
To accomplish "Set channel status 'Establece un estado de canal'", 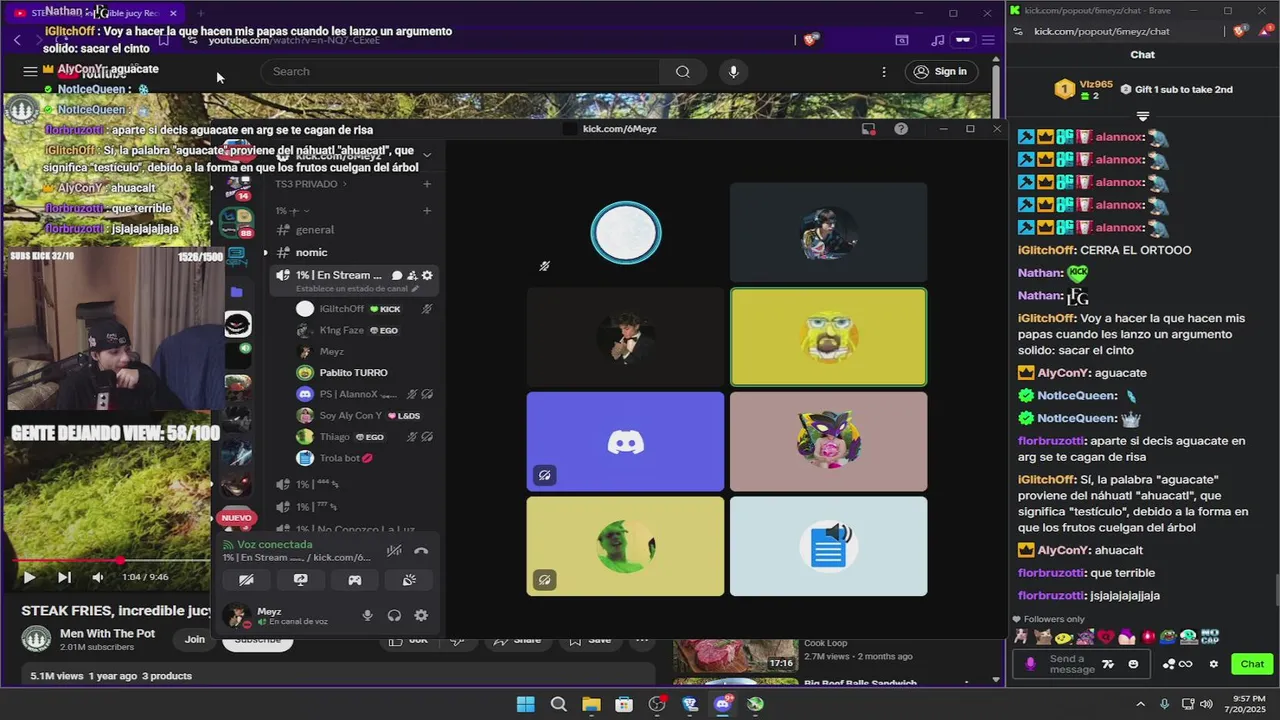I will (x=357, y=289).
